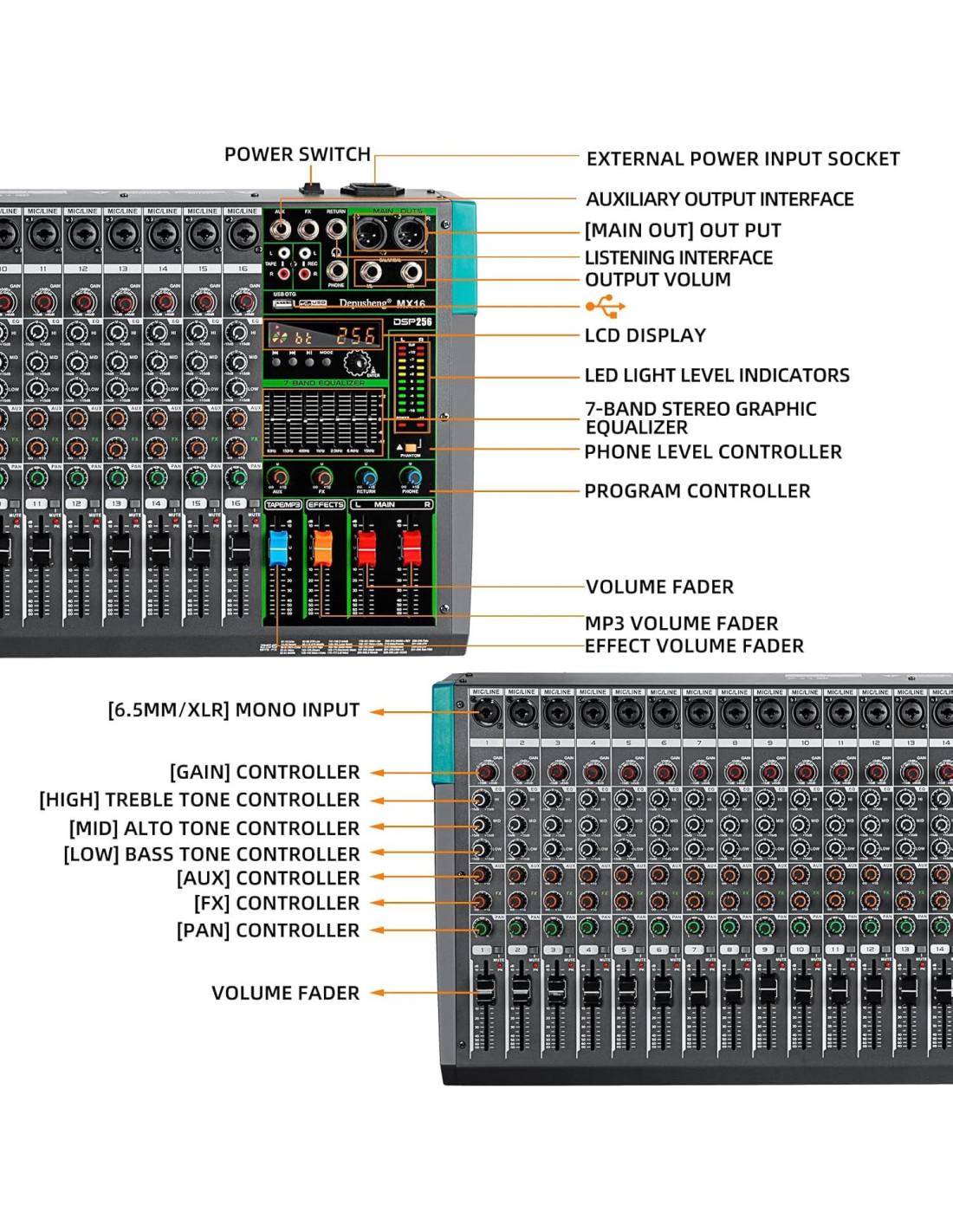This screenshot has width=953, height=1232.
Task: Click the red MAIN L fader
Action: pyautogui.click(x=367, y=548)
